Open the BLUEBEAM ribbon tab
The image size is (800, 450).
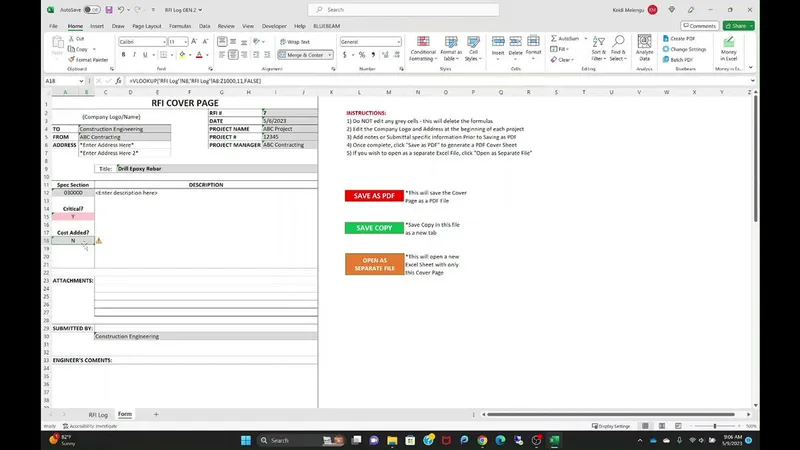[327, 26]
